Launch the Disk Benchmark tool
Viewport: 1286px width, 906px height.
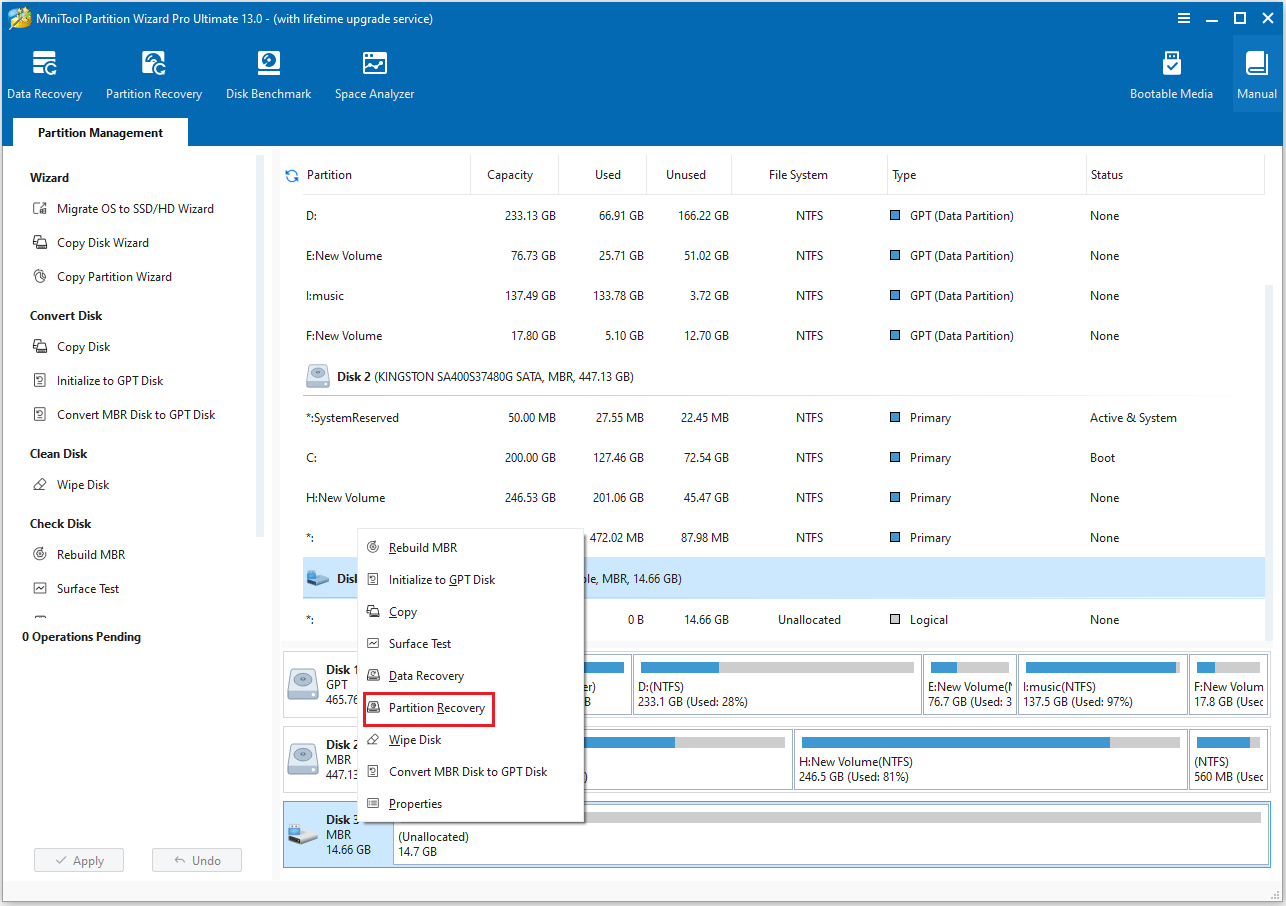click(x=268, y=76)
